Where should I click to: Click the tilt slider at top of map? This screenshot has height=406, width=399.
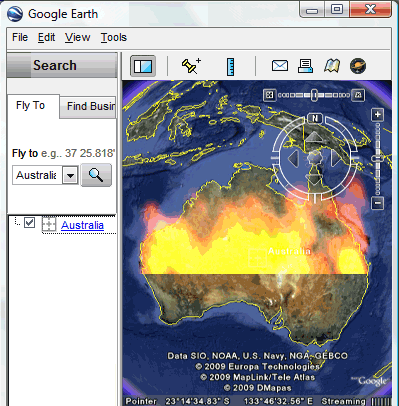pos(314,95)
